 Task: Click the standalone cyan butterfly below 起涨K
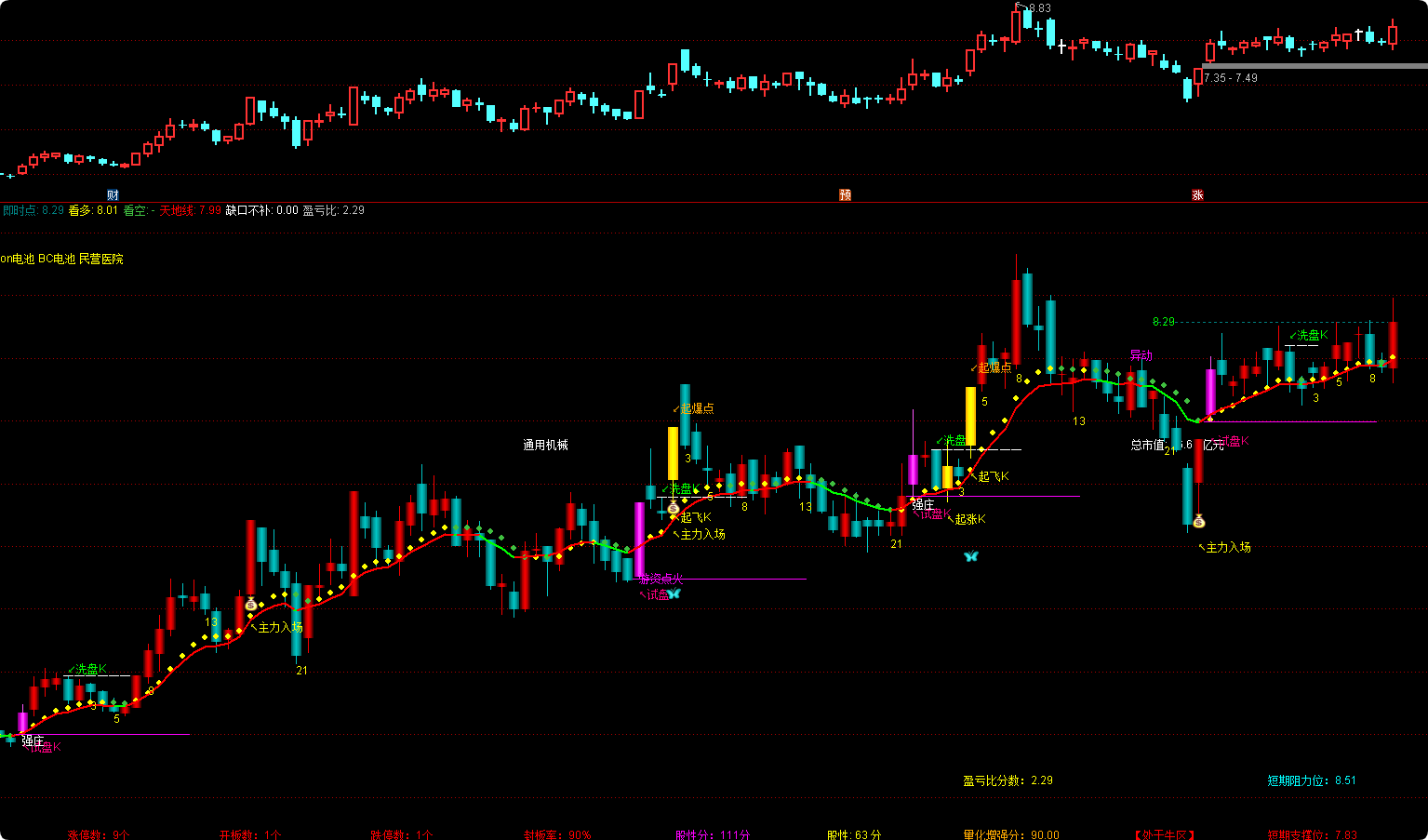coord(970,556)
